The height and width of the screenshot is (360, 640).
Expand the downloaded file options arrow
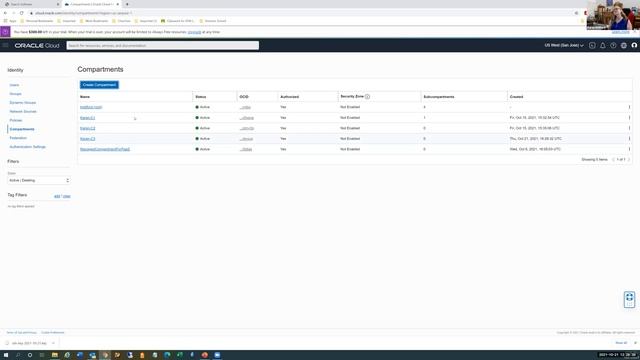(53, 343)
